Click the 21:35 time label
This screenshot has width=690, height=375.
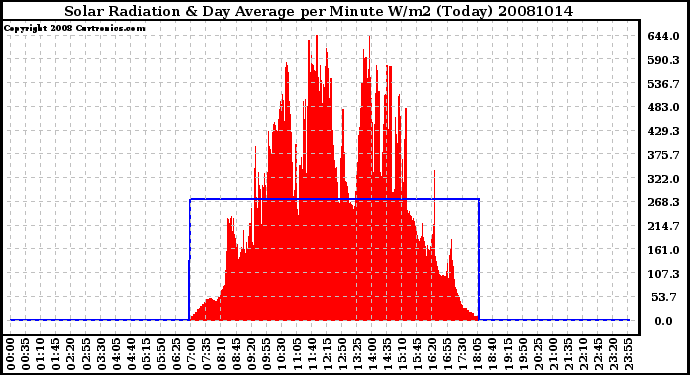click(x=567, y=354)
